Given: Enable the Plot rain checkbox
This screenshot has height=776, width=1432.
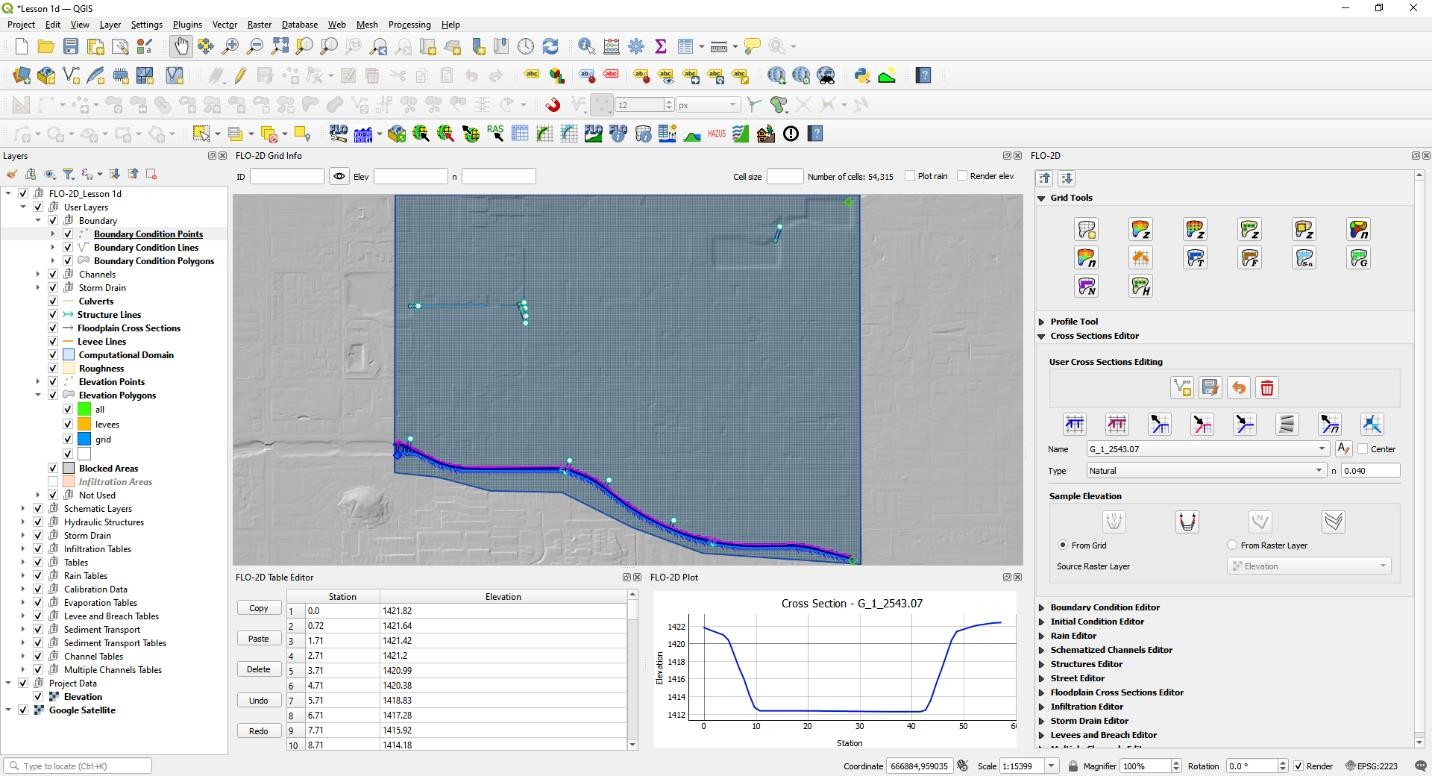Looking at the screenshot, I should [x=910, y=176].
